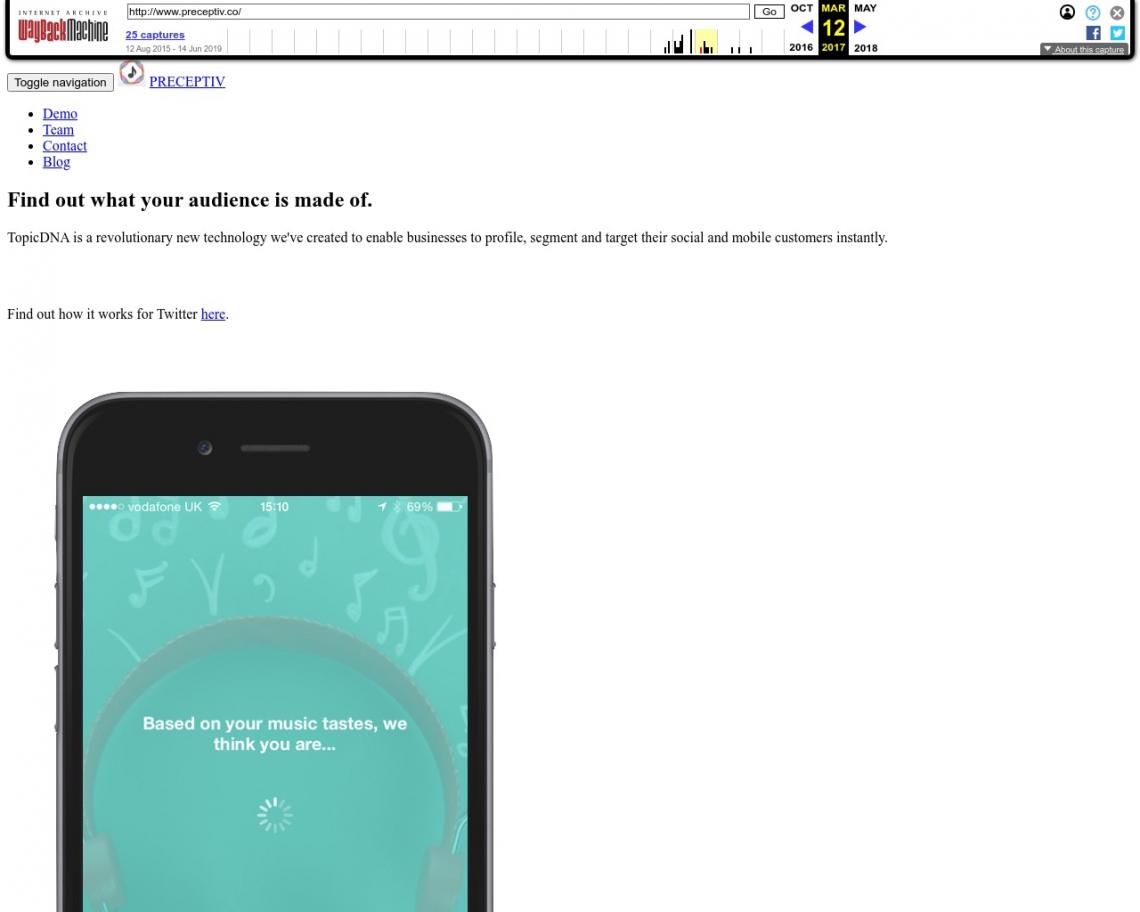Click the Go button

pyautogui.click(x=769, y=12)
